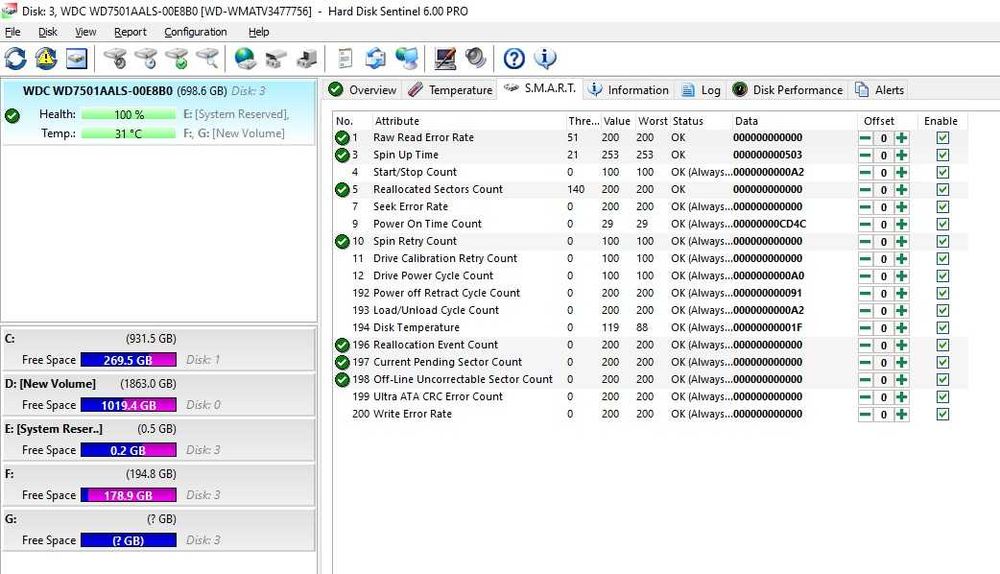
Task: Select the F: (194.8 GB) partition entry
Action: click(158, 484)
